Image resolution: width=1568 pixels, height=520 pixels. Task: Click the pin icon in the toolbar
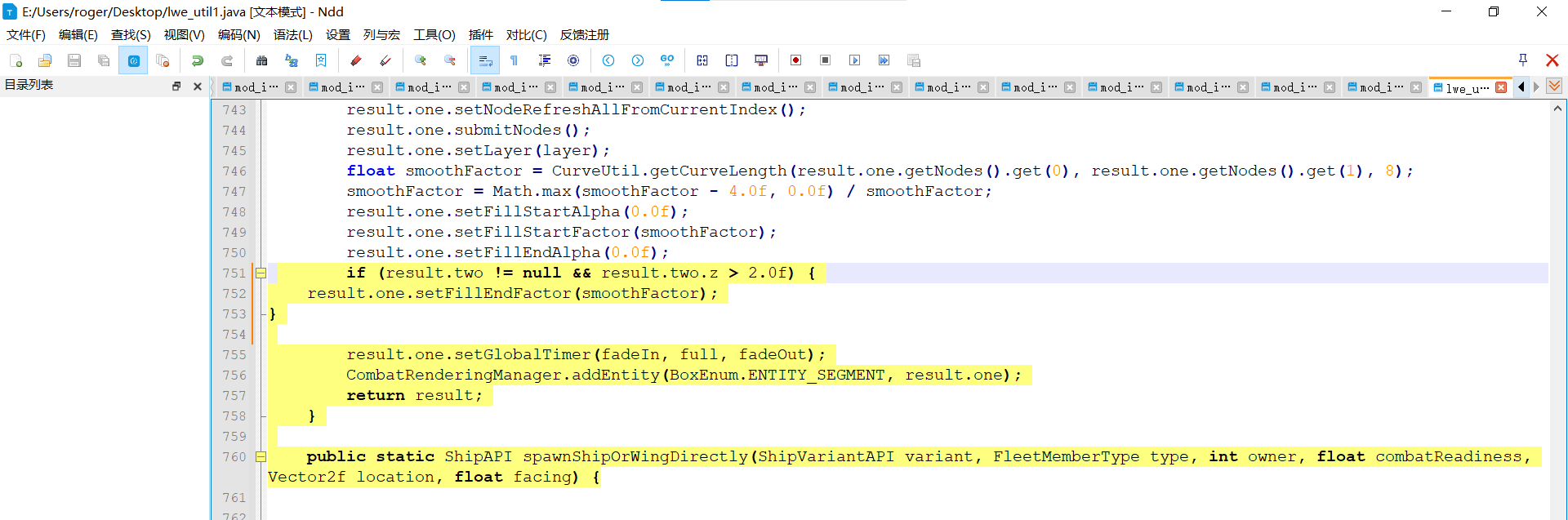[x=1522, y=60]
